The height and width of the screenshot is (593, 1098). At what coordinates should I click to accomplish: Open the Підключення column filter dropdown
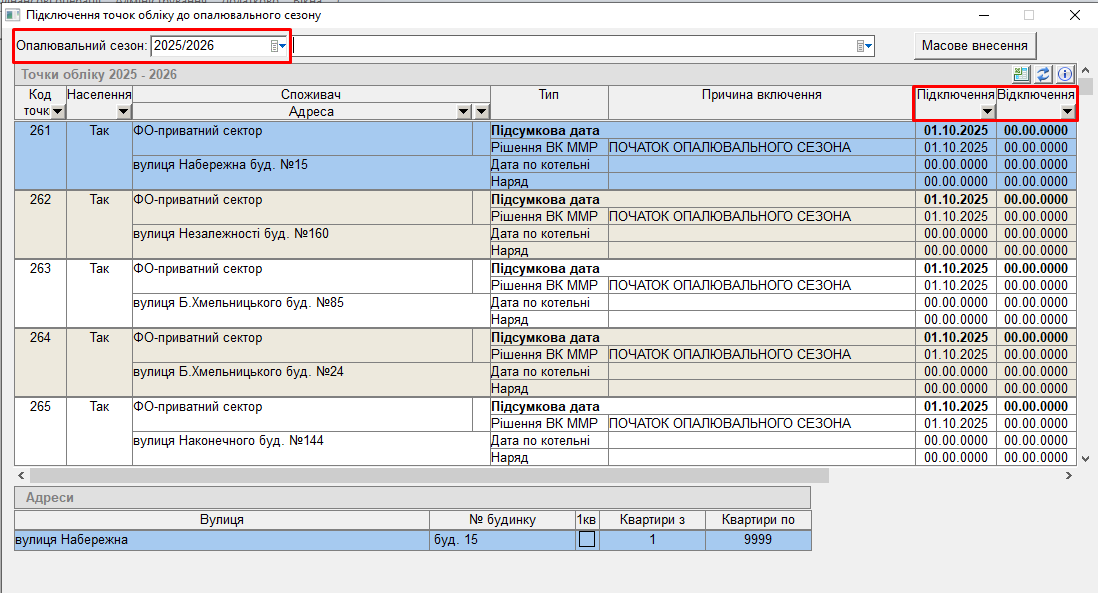987,112
